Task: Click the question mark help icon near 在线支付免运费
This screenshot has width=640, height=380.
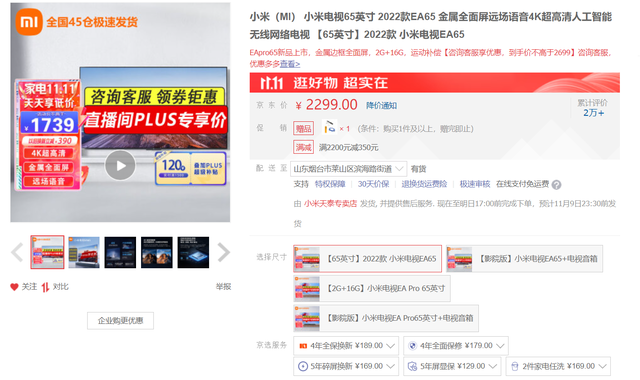Action: (556, 185)
